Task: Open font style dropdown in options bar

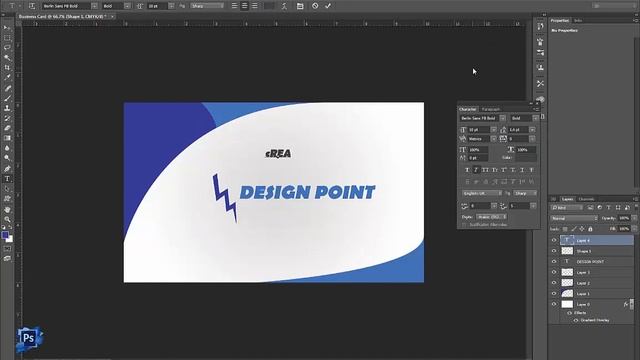Action: point(127,6)
